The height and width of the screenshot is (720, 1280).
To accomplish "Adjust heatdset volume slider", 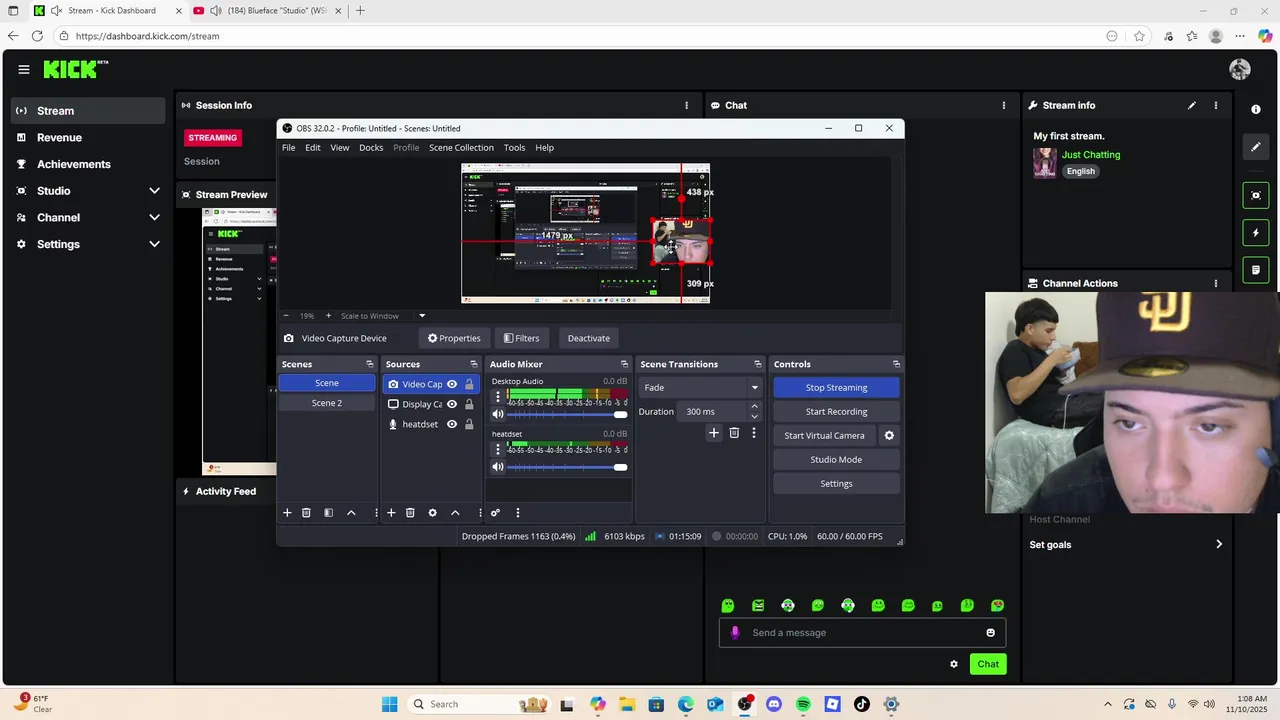I will pos(567,467).
